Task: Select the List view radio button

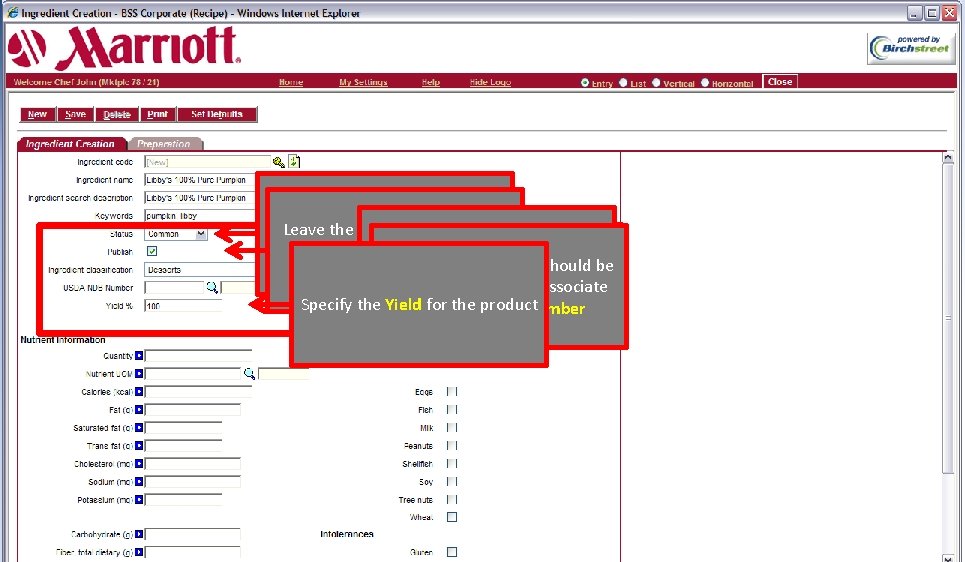Action: [x=623, y=82]
